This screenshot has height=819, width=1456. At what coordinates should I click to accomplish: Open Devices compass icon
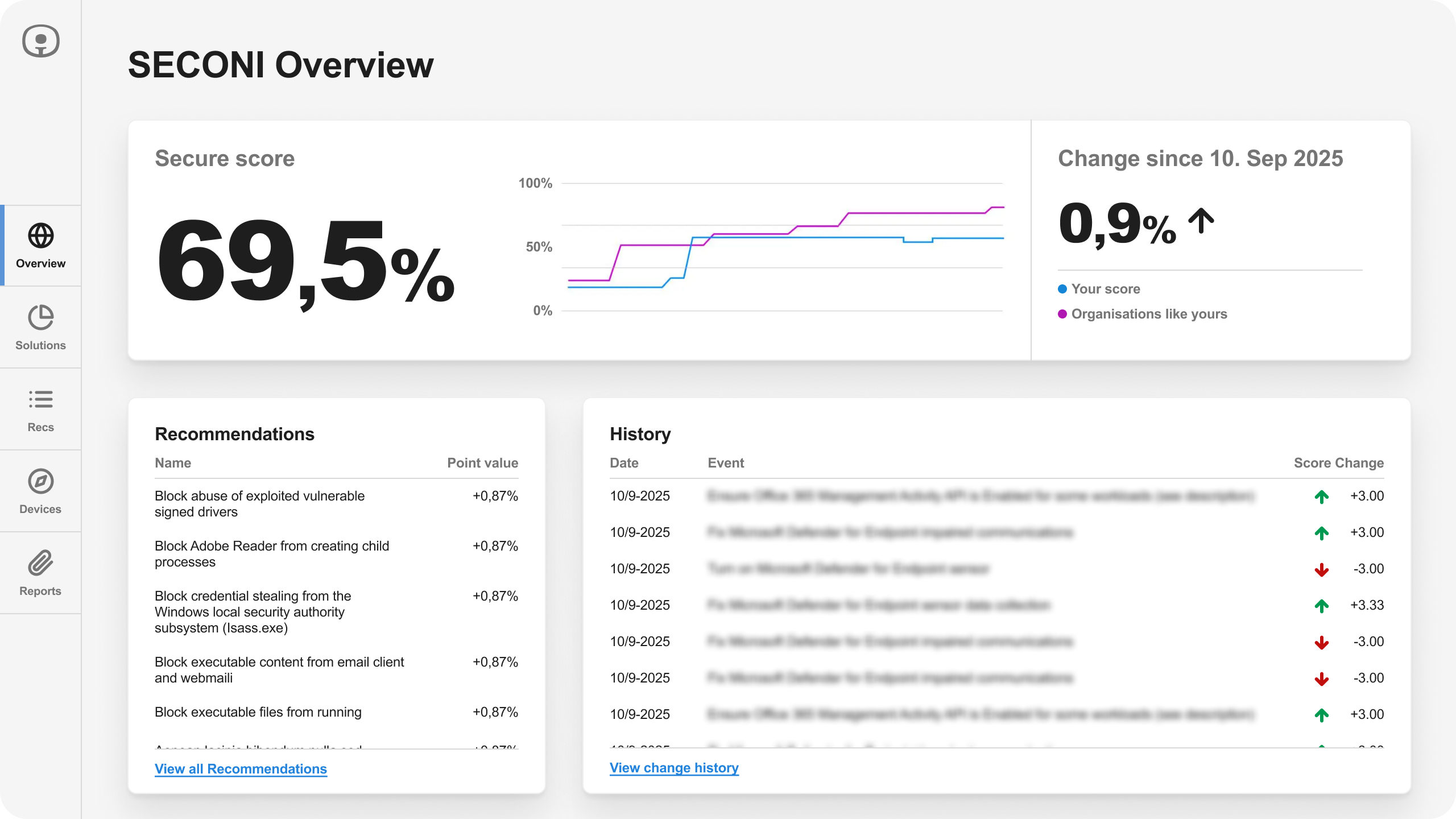tap(40, 481)
